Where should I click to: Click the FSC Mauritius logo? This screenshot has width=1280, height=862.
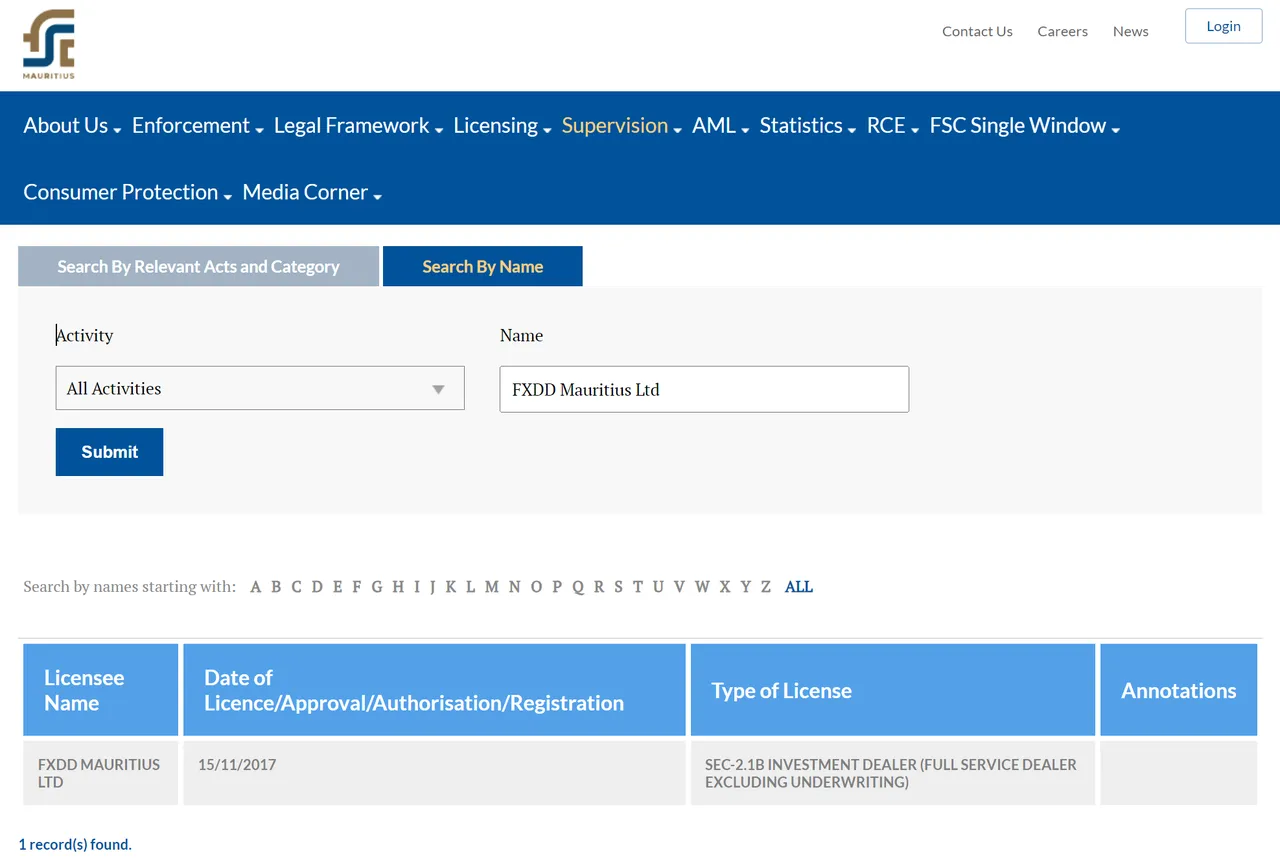pos(49,44)
